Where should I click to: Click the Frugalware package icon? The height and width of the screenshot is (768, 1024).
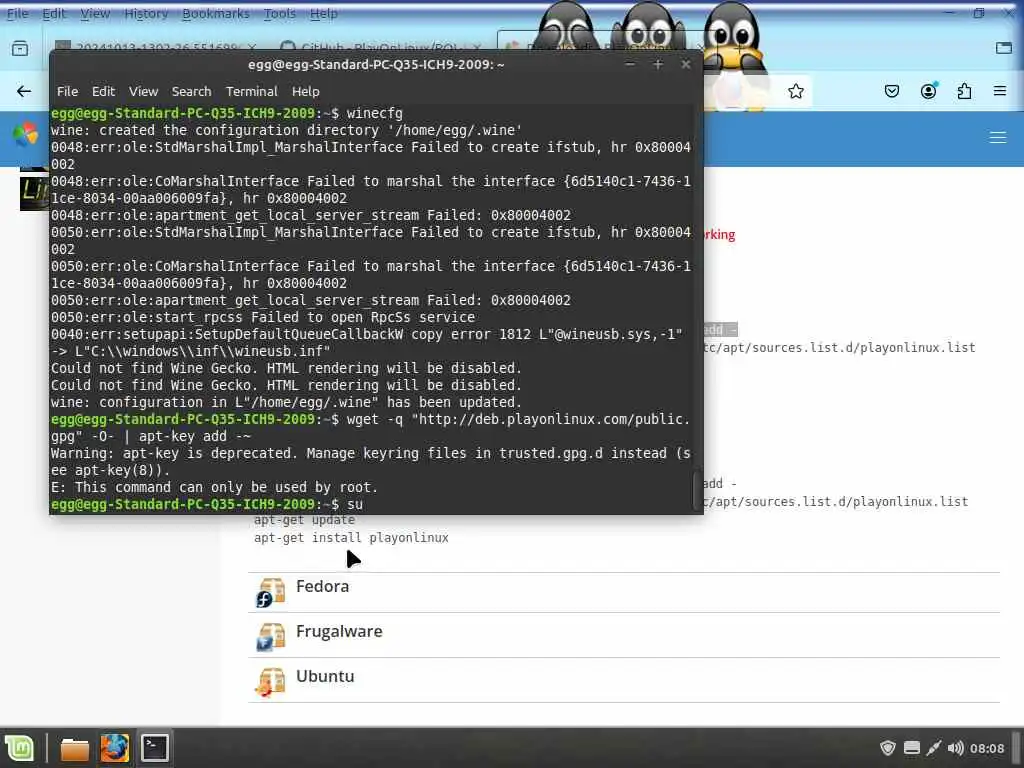pos(270,637)
